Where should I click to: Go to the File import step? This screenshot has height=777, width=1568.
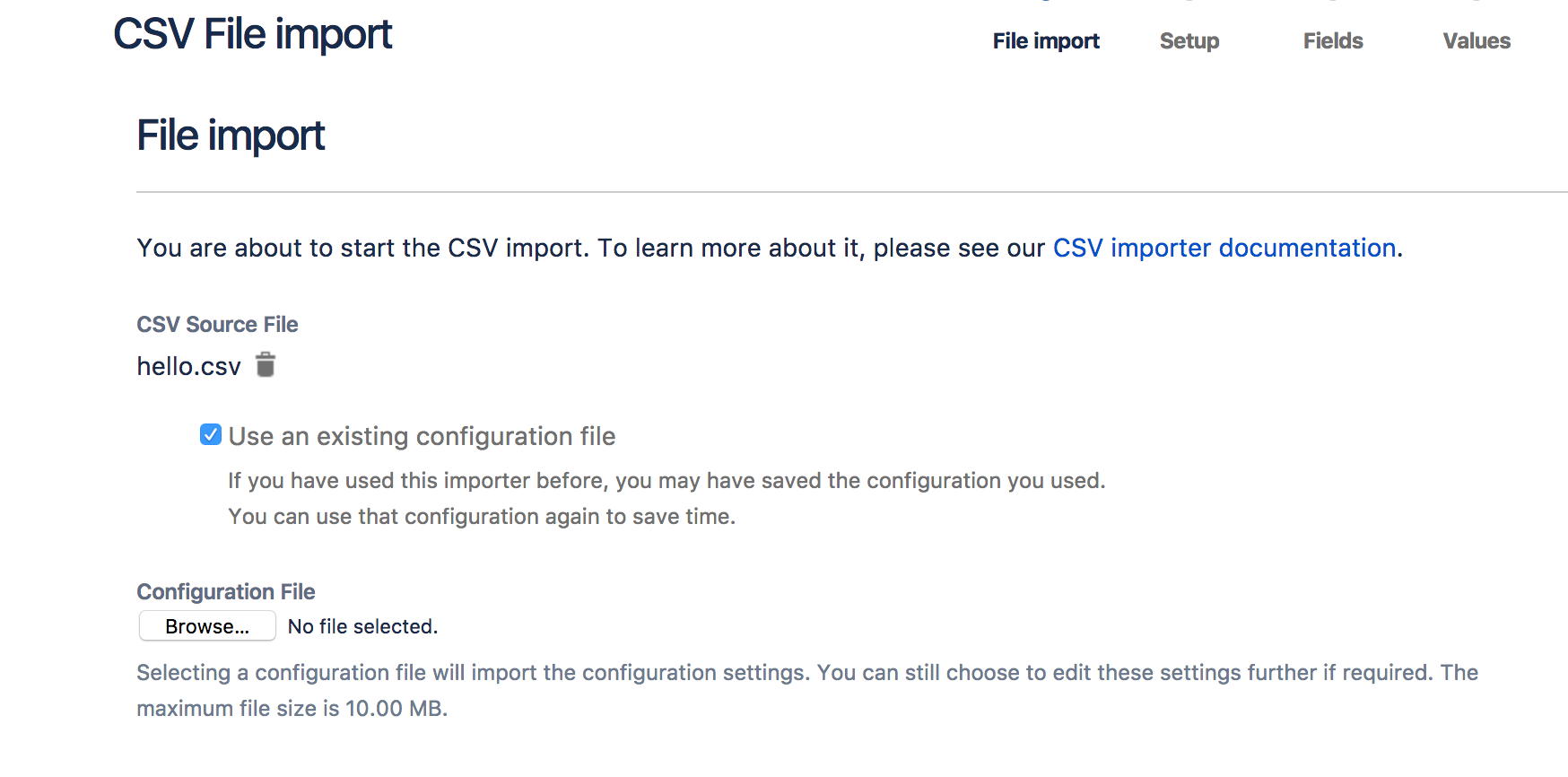pyautogui.click(x=1046, y=40)
